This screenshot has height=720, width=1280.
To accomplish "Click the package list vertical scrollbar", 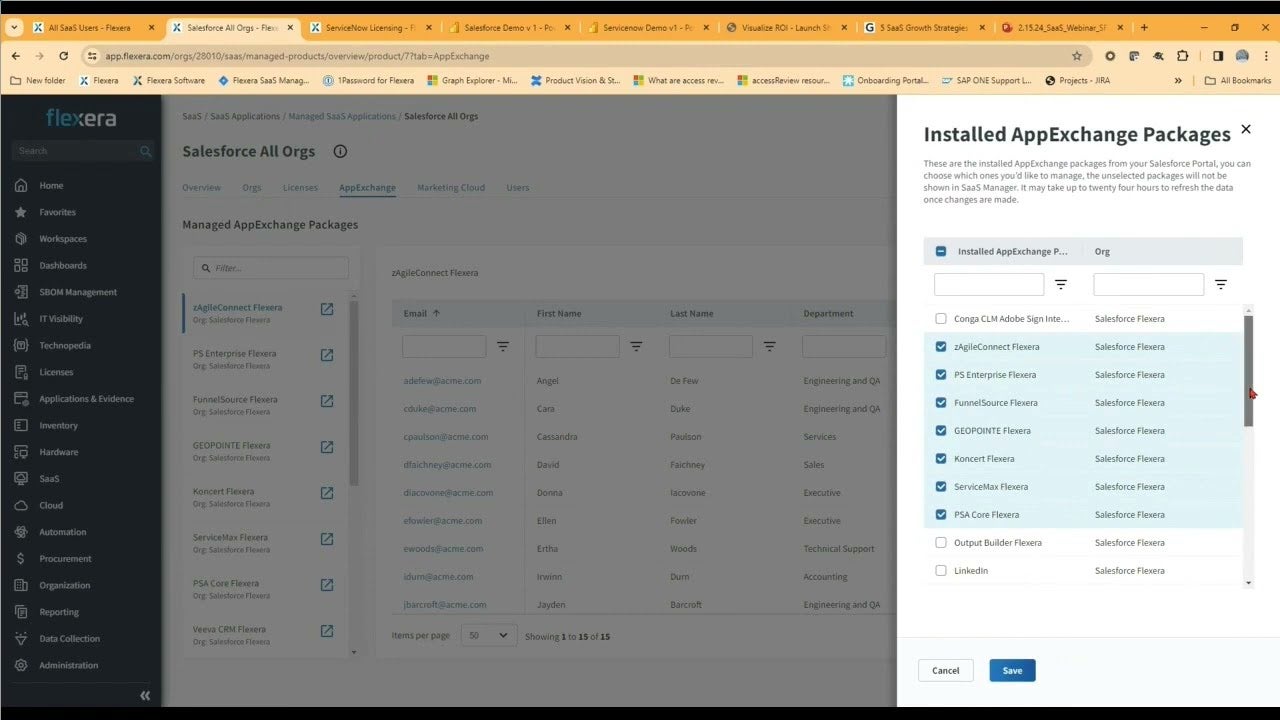I will (x=1248, y=370).
